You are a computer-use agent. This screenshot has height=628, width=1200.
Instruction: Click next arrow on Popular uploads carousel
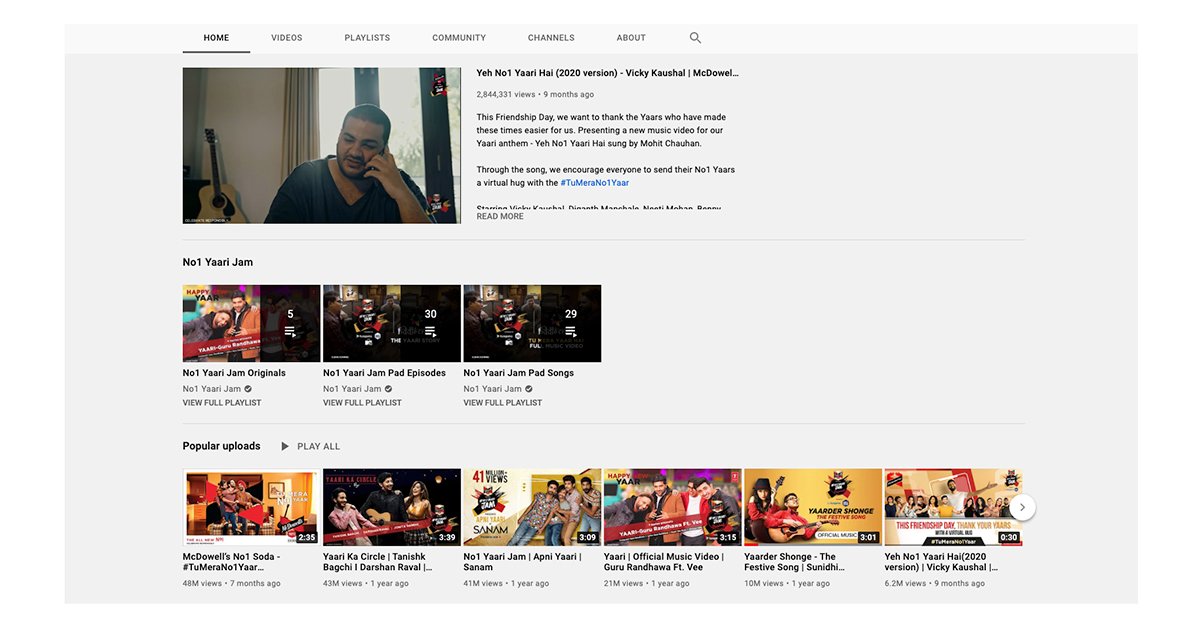(1021, 507)
